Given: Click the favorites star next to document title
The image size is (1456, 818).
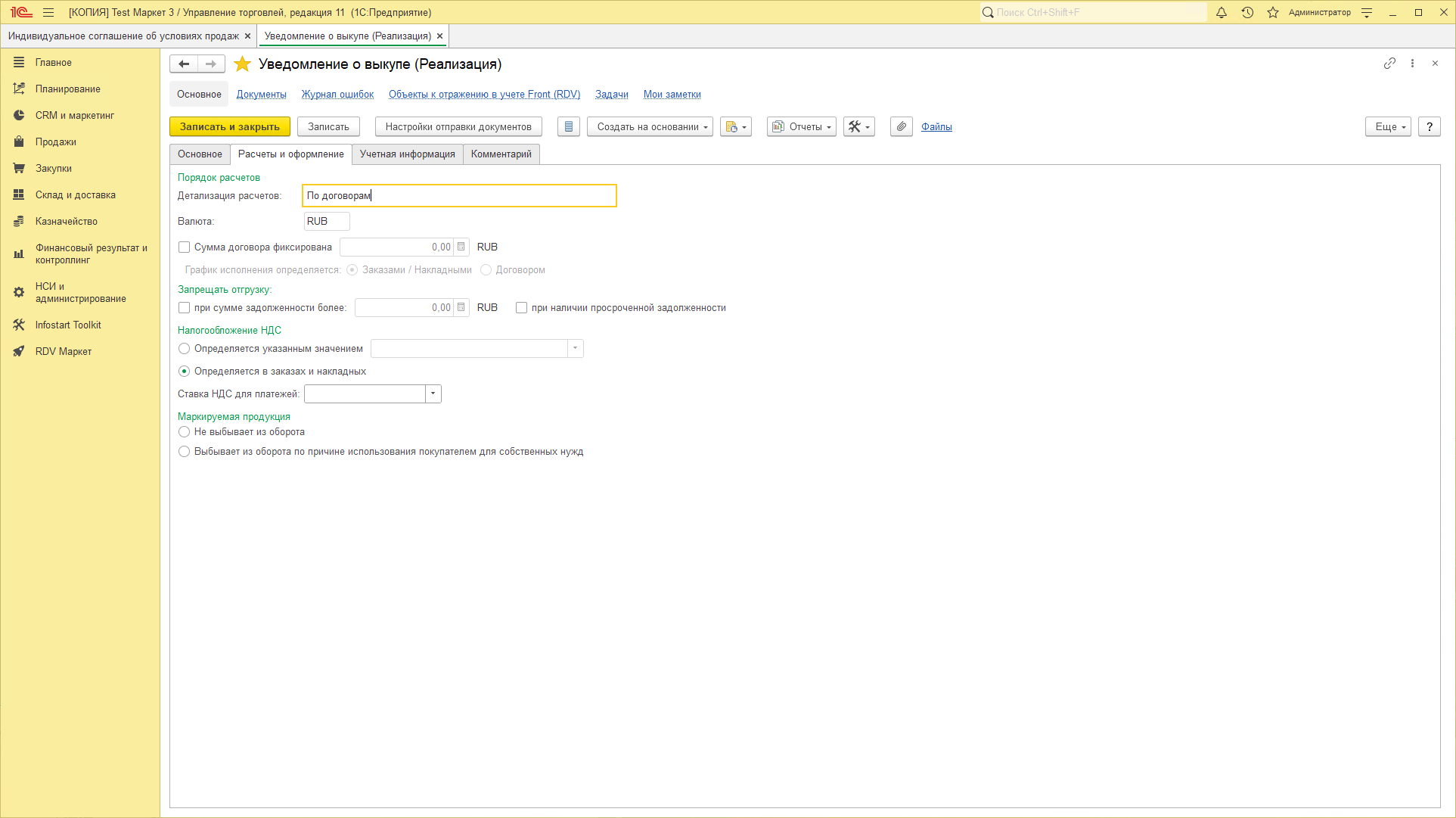Looking at the screenshot, I should point(242,64).
